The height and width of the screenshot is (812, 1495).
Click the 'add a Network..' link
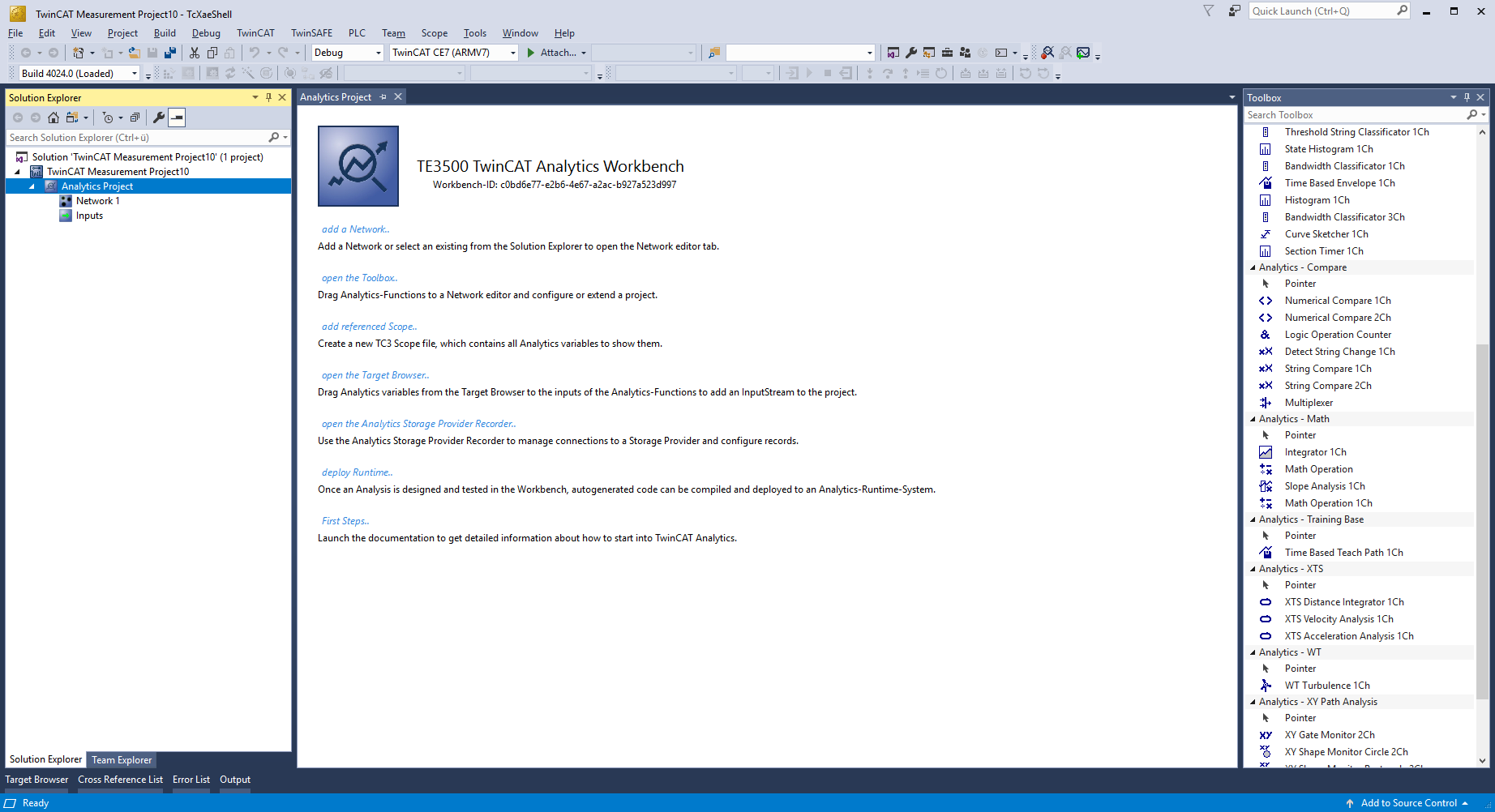(356, 229)
